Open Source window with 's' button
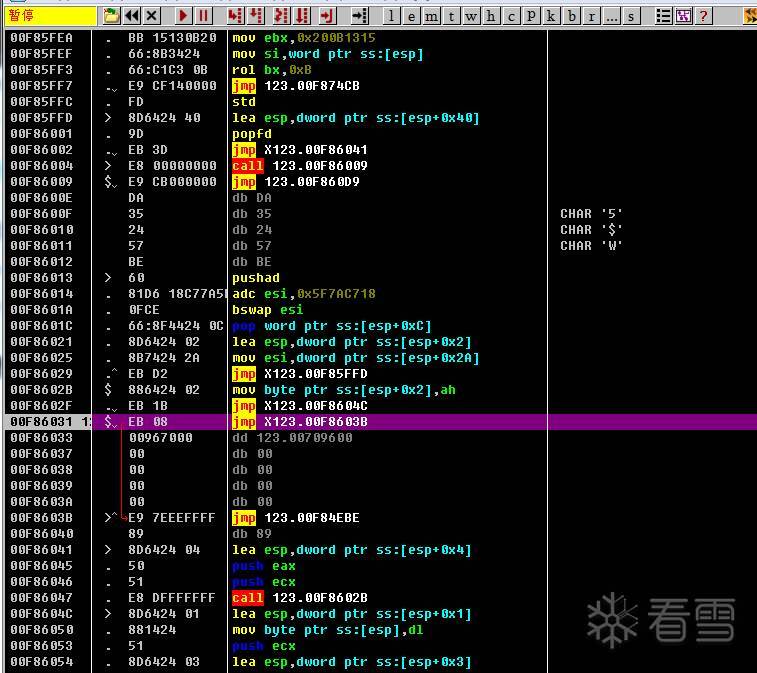This screenshot has width=757, height=673. pos(631,16)
